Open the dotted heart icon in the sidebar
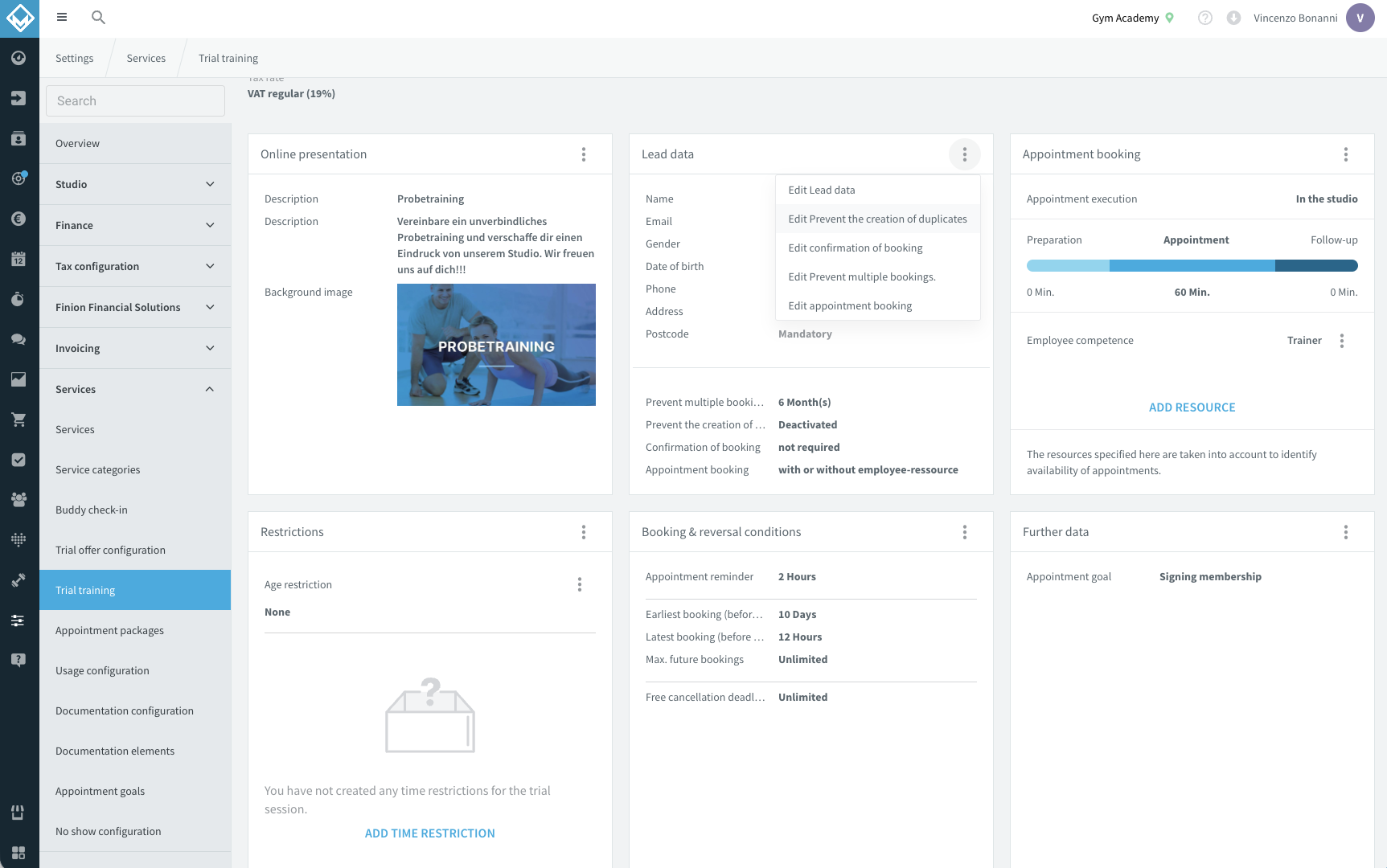Screen dimensions: 1387x868 click(18, 540)
